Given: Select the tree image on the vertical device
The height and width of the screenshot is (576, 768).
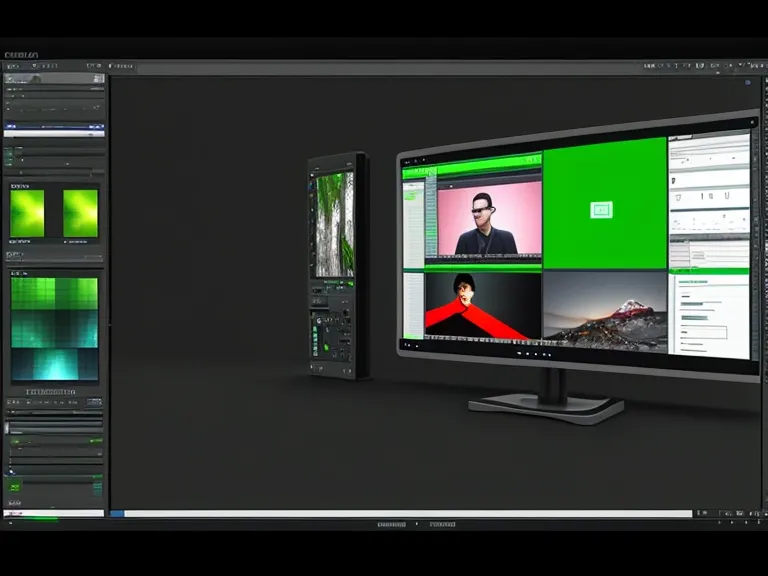Looking at the screenshot, I should click(x=335, y=224).
